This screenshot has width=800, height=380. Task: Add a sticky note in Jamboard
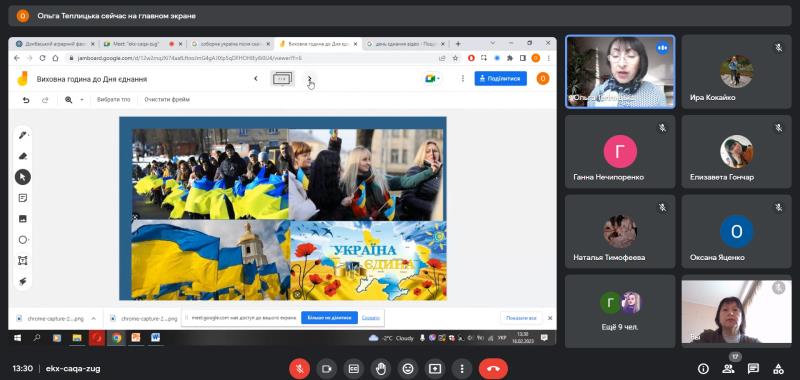[x=23, y=198]
